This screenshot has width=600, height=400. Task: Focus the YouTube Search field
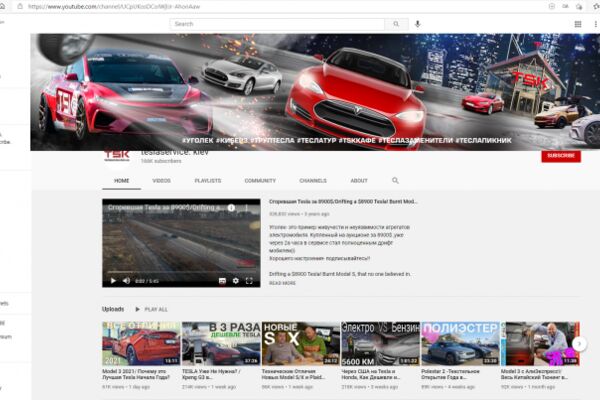(277, 24)
